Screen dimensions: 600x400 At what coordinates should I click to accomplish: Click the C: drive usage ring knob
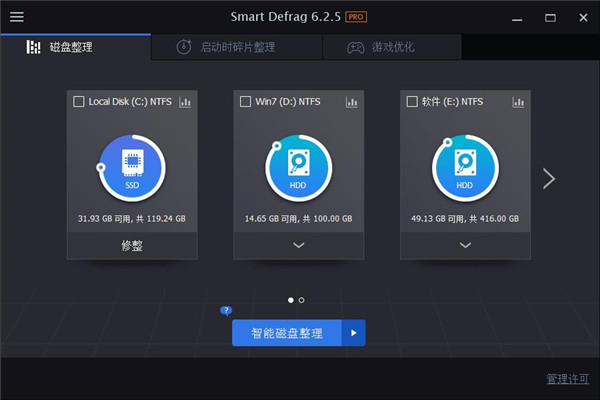[x=101, y=167]
